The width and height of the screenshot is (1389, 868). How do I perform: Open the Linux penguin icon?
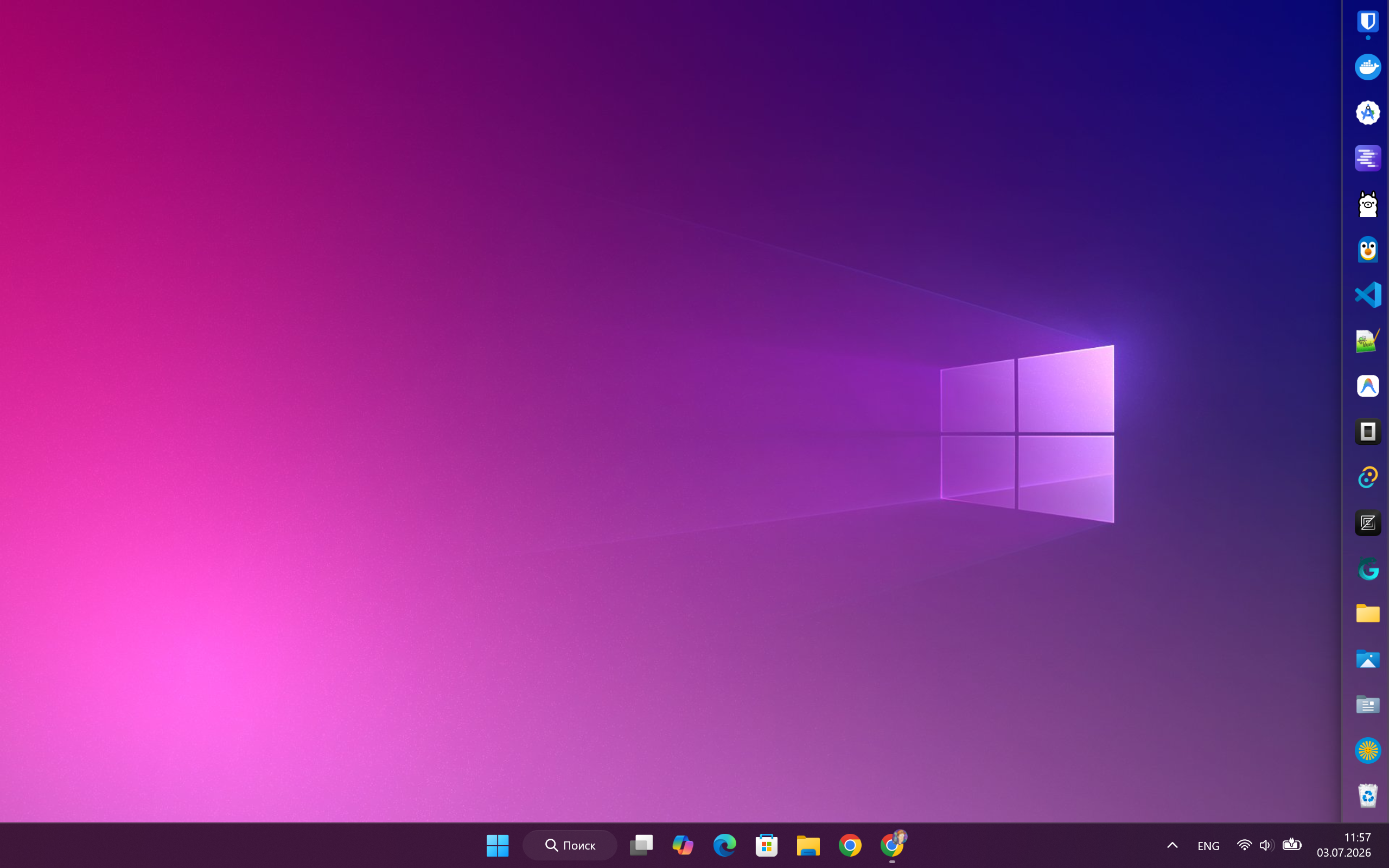(1368, 249)
